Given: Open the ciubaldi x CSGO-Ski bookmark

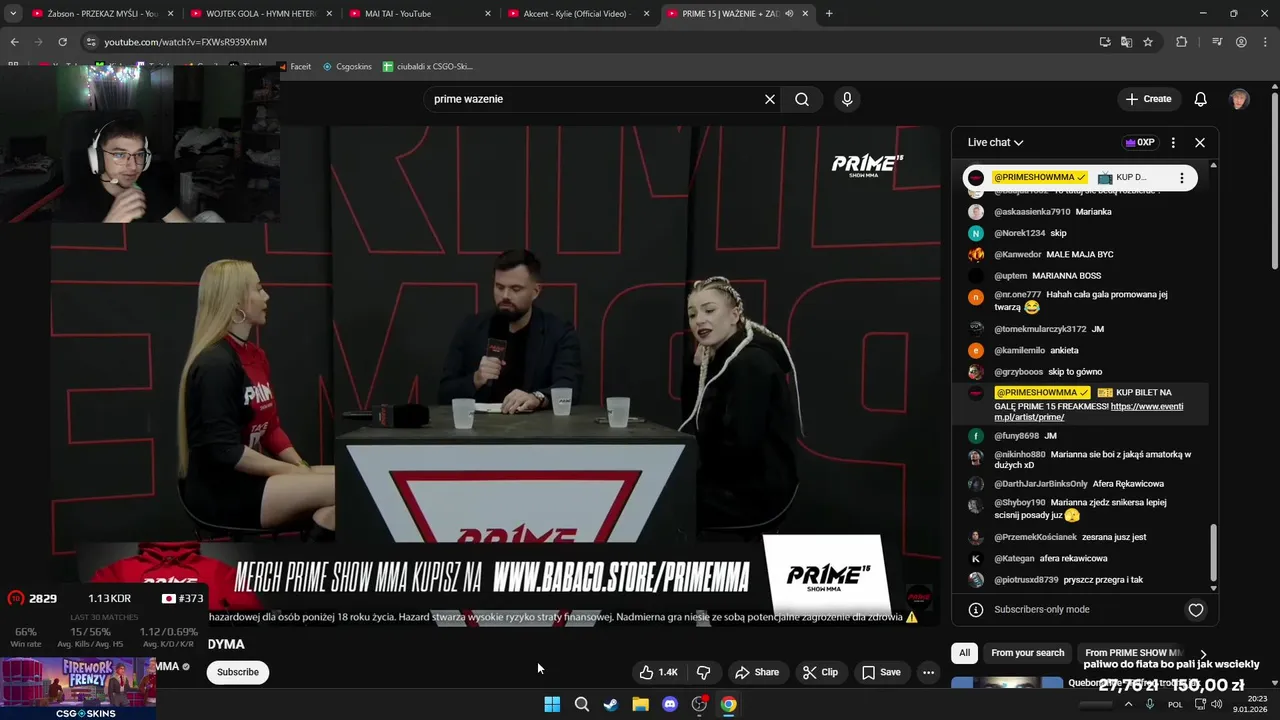Looking at the screenshot, I should coord(428,67).
